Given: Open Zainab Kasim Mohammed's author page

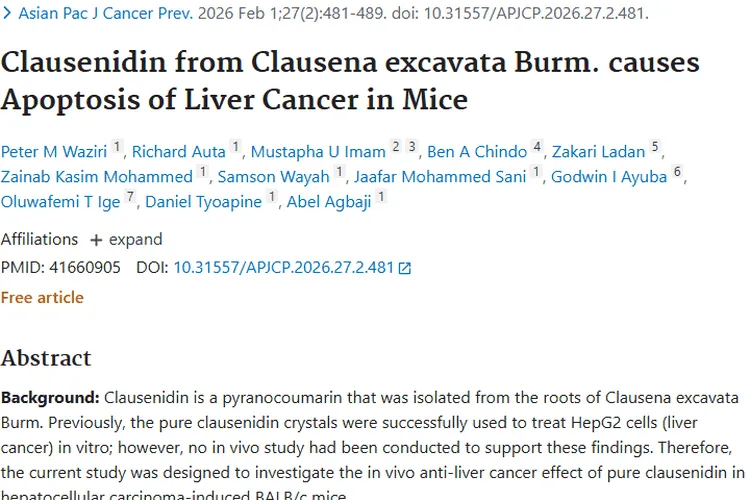Looking at the screenshot, I should (96, 177).
